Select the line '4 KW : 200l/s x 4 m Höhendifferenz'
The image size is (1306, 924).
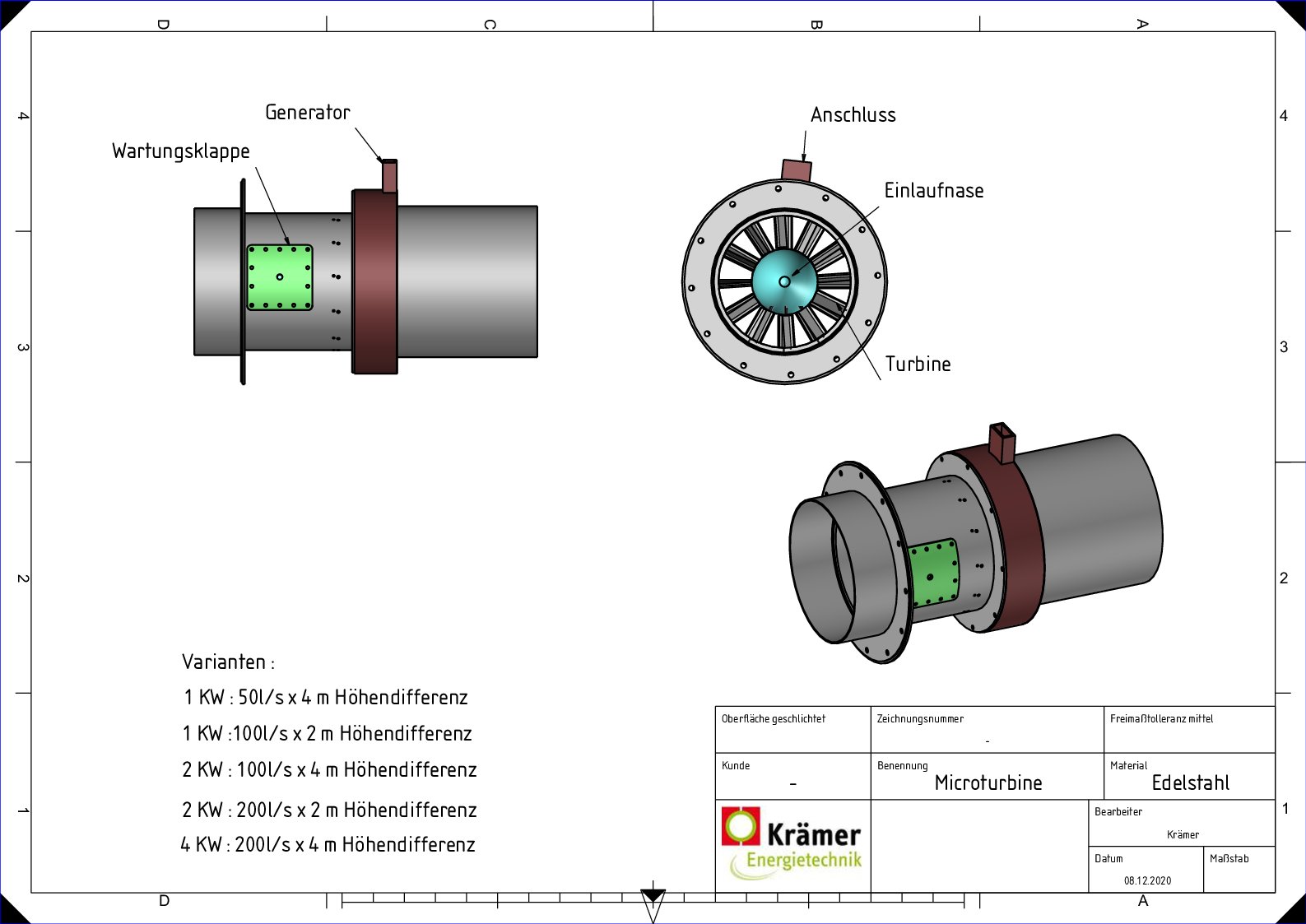click(328, 844)
